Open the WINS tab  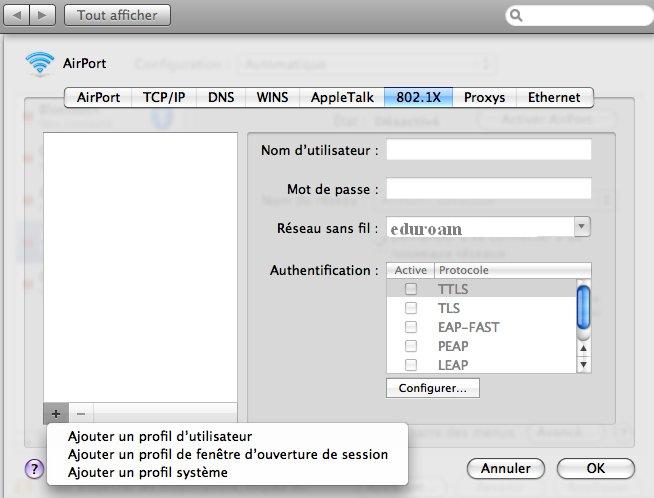tap(272, 98)
